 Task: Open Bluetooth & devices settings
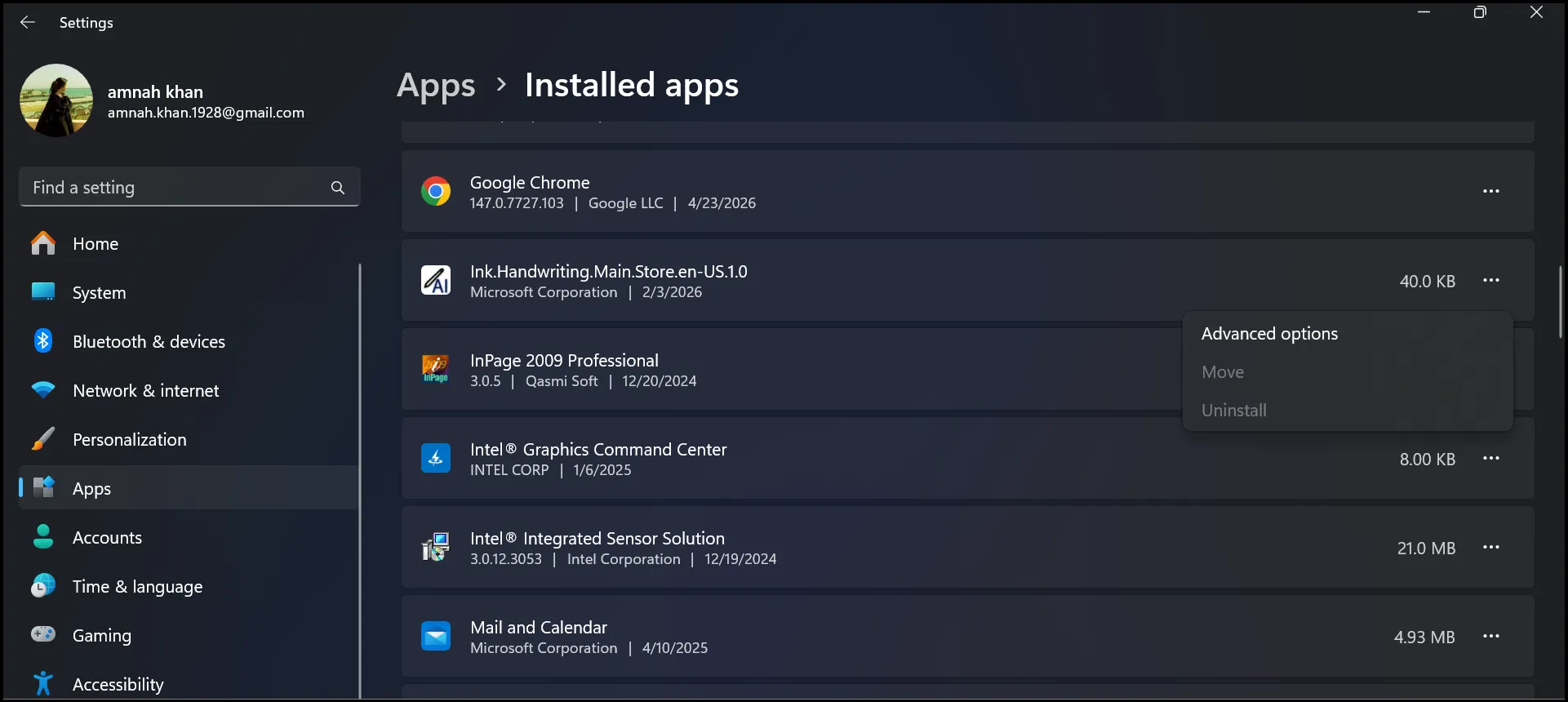[188, 341]
